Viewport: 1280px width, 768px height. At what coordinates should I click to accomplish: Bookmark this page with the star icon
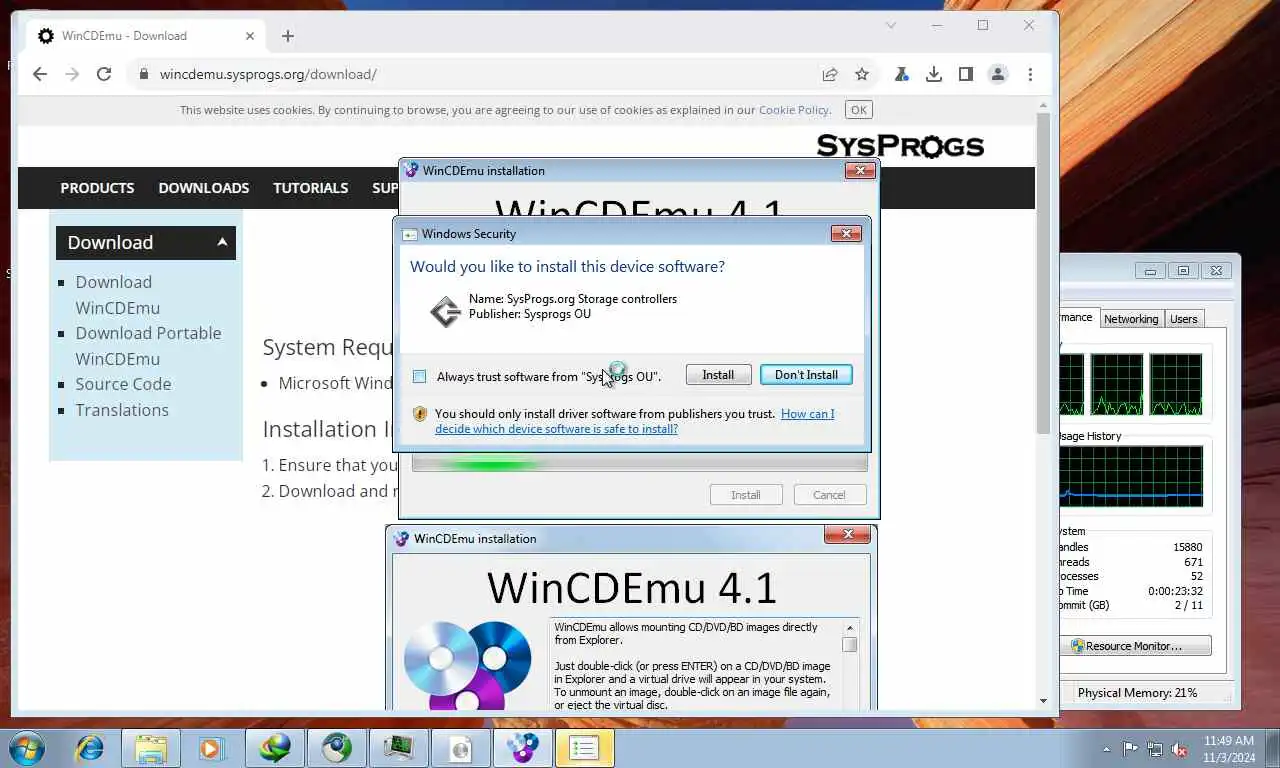862,74
